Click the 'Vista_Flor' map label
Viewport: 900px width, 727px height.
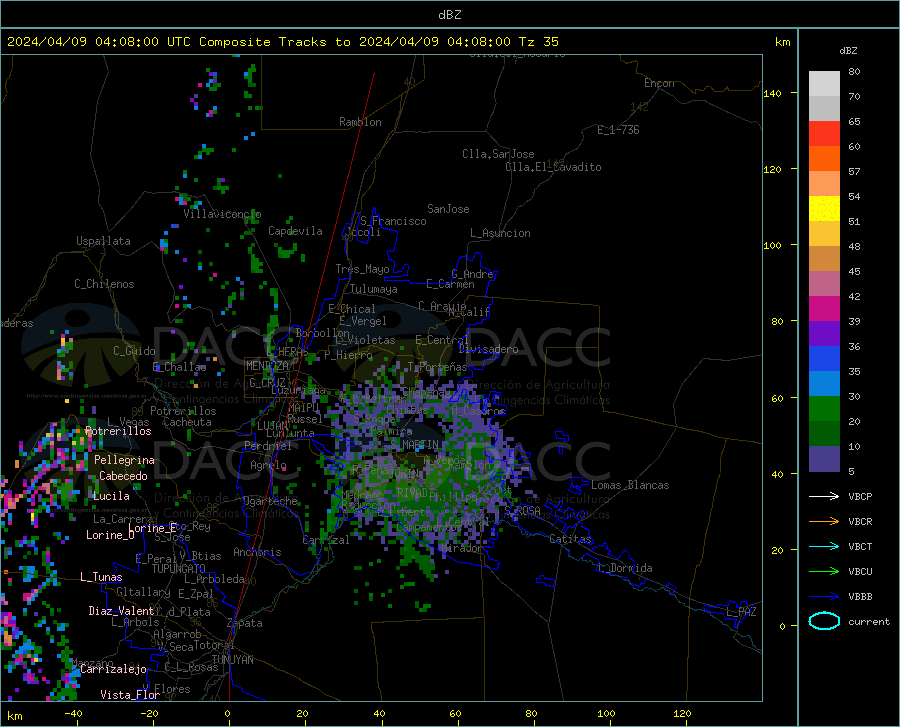pos(130,695)
